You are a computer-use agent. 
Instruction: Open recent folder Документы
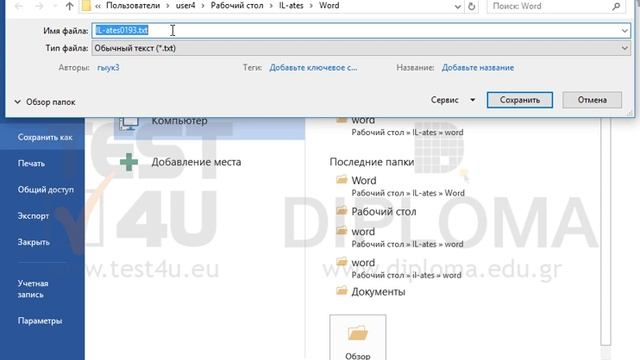(x=371, y=291)
